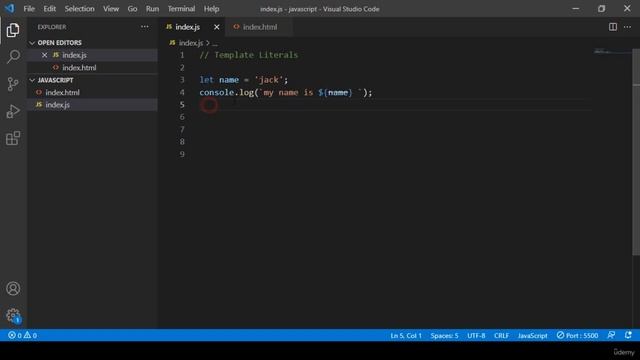Viewport: 640px width, 360px height.
Task: Click the VS Code logo icon
Action: pos(9,8)
